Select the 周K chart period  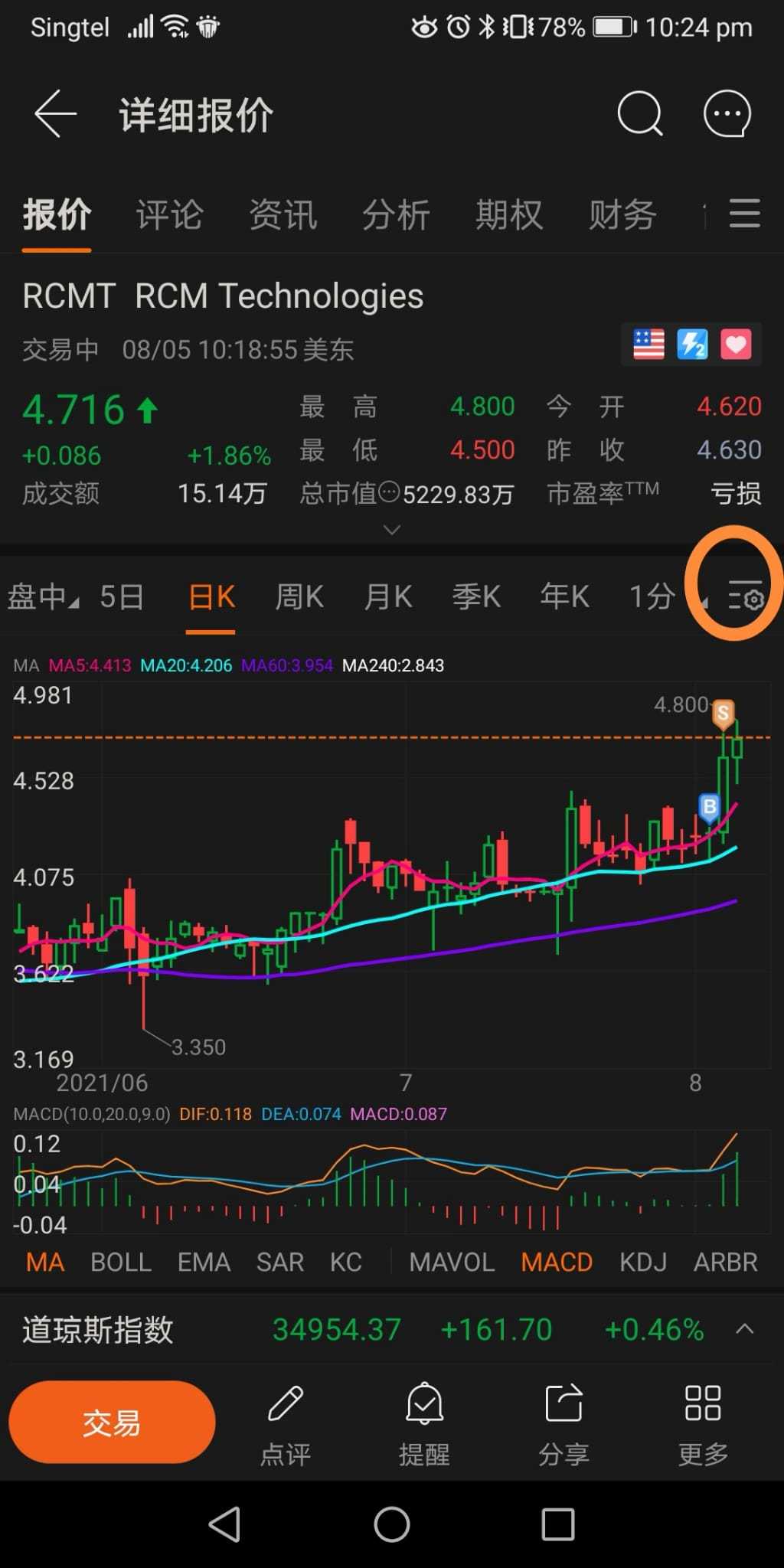click(x=299, y=596)
